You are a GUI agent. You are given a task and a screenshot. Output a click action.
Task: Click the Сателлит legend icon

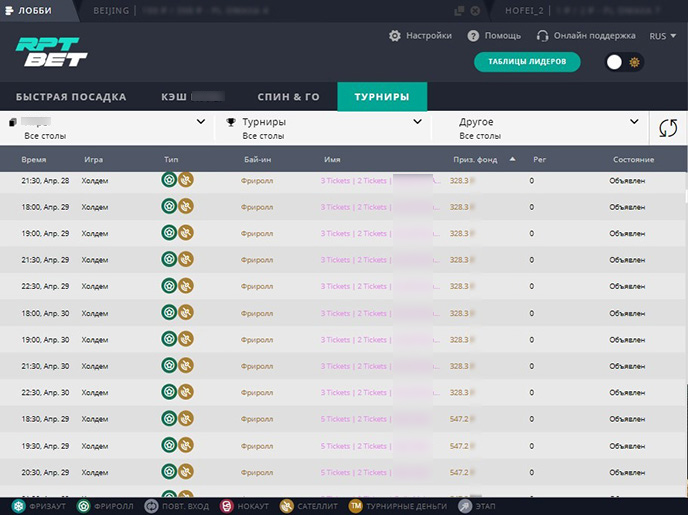[x=287, y=507]
